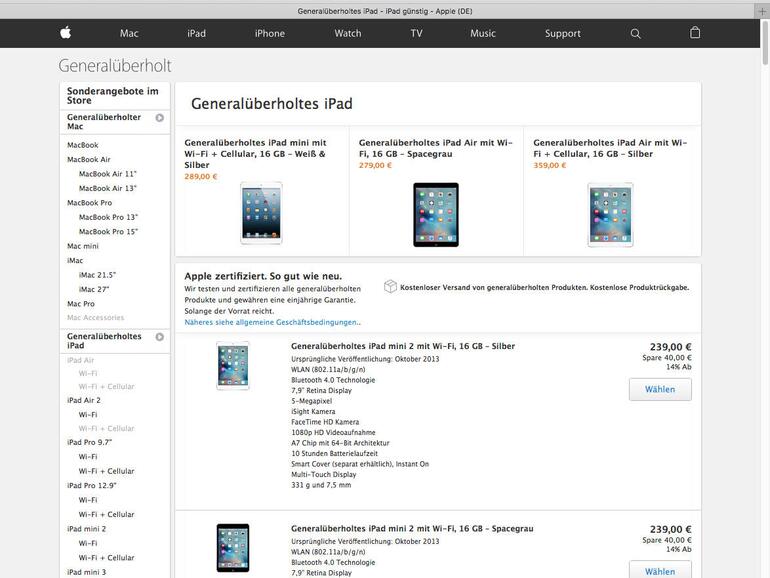Select Wi-Fi + Cellular under iPad mini 2
The width and height of the screenshot is (770, 578).
tap(107, 558)
